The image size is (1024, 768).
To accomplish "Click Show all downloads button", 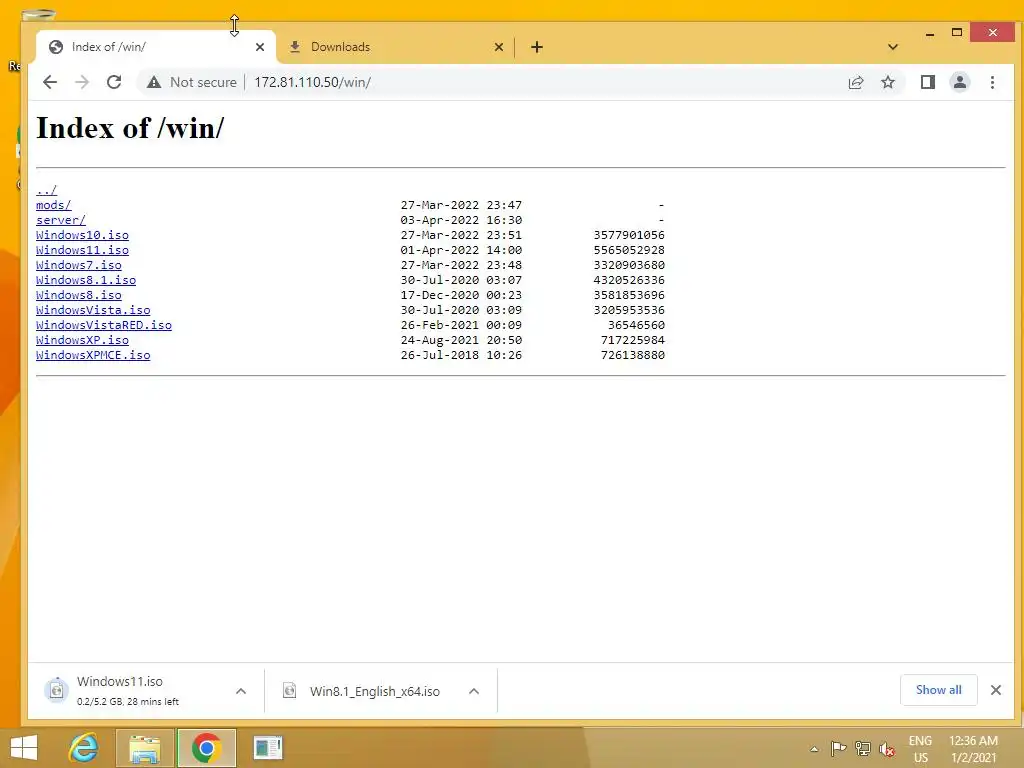I will [938, 690].
